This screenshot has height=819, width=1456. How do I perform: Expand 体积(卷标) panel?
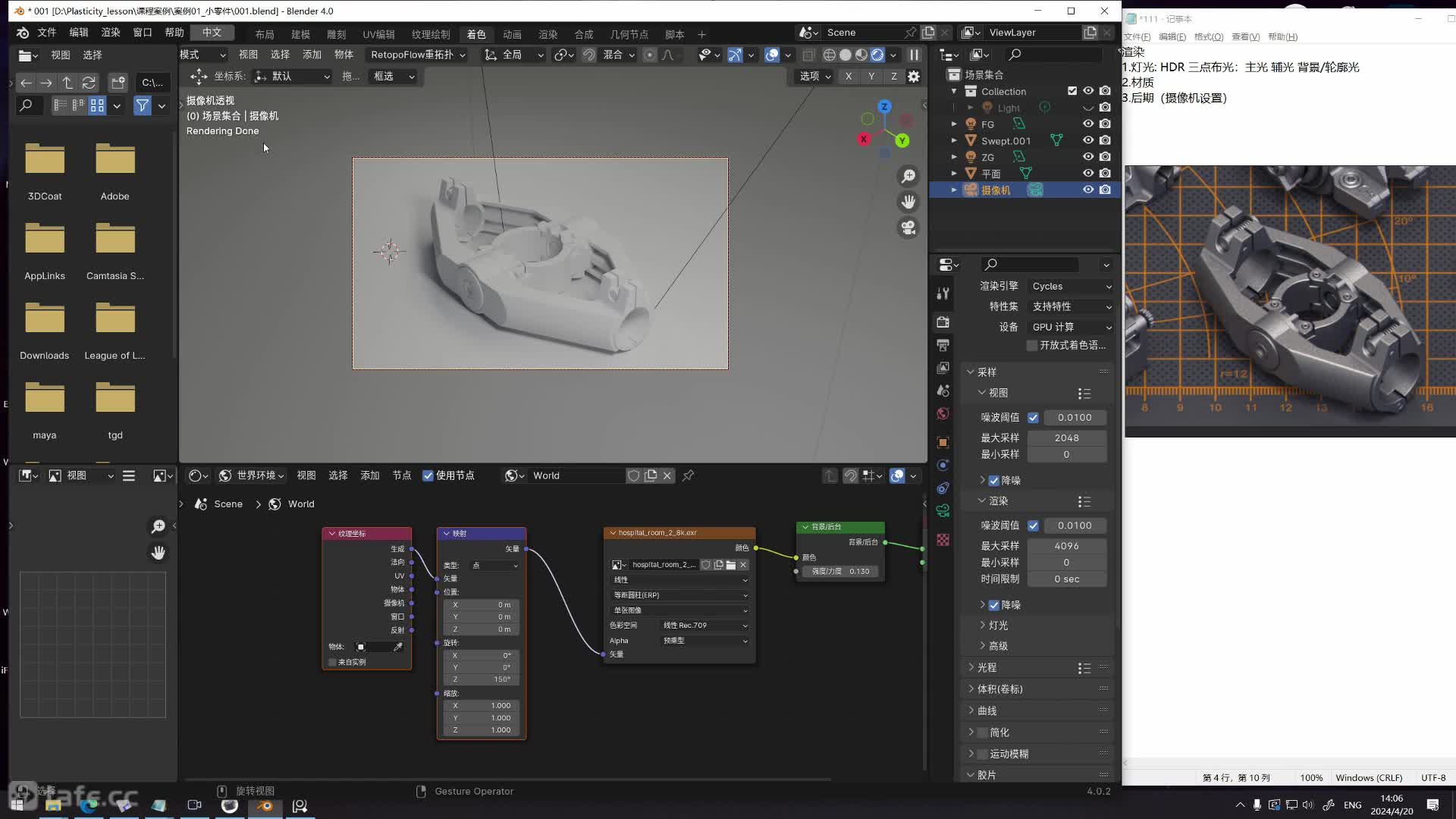[971, 689]
